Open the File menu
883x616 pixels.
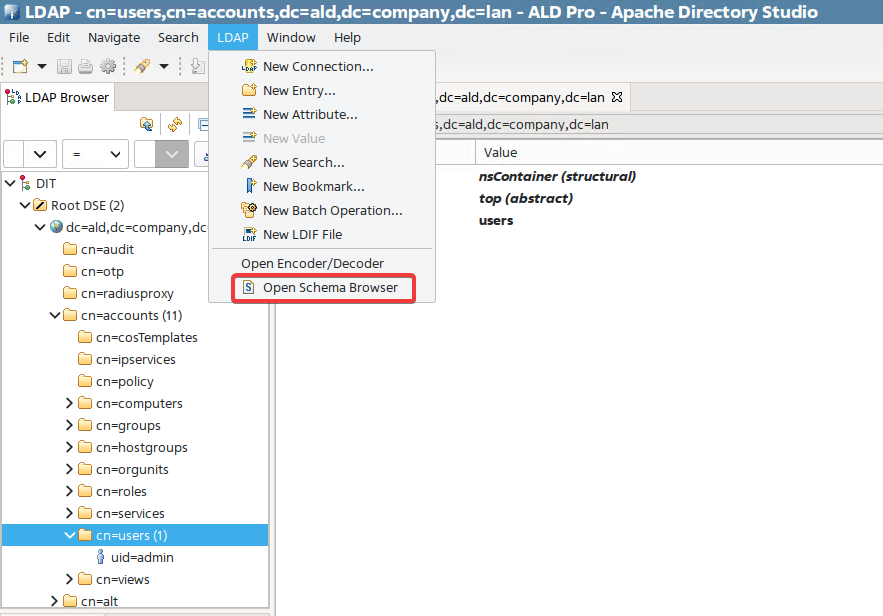coord(19,37)
